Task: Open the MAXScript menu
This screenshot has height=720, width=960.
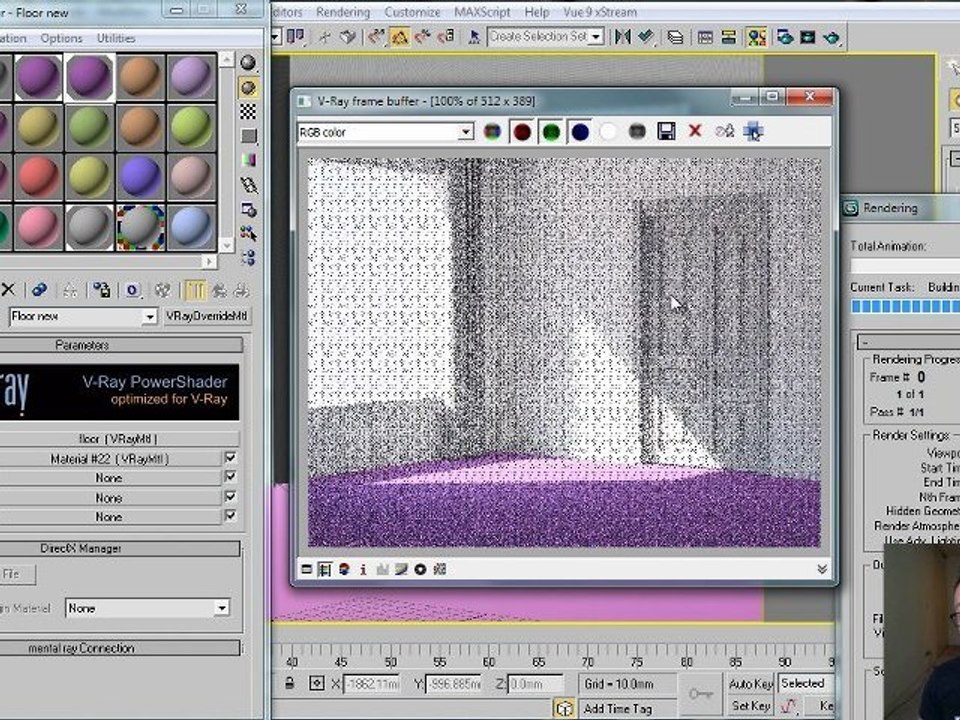Action: 482,12
